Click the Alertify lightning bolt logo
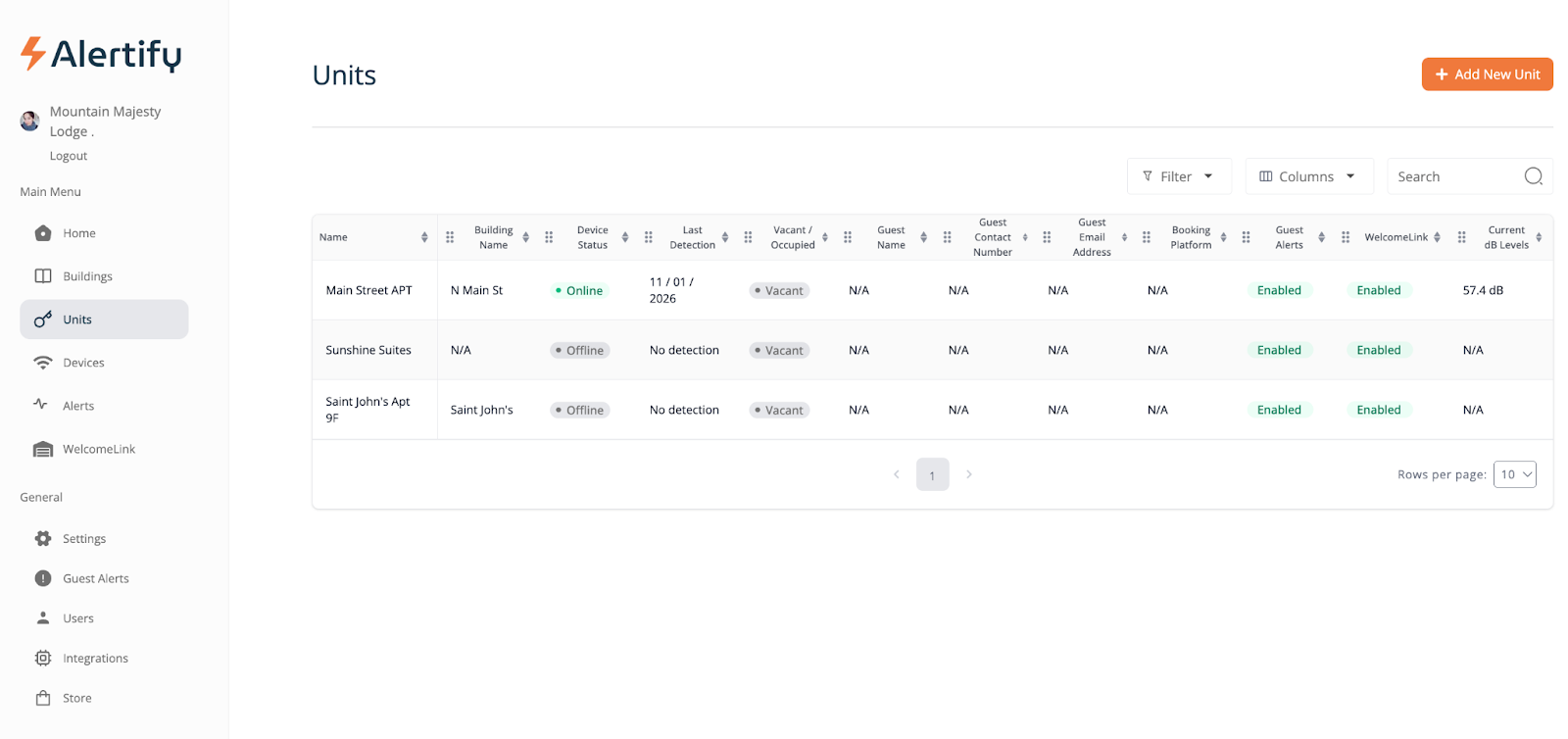 [33, 54]
